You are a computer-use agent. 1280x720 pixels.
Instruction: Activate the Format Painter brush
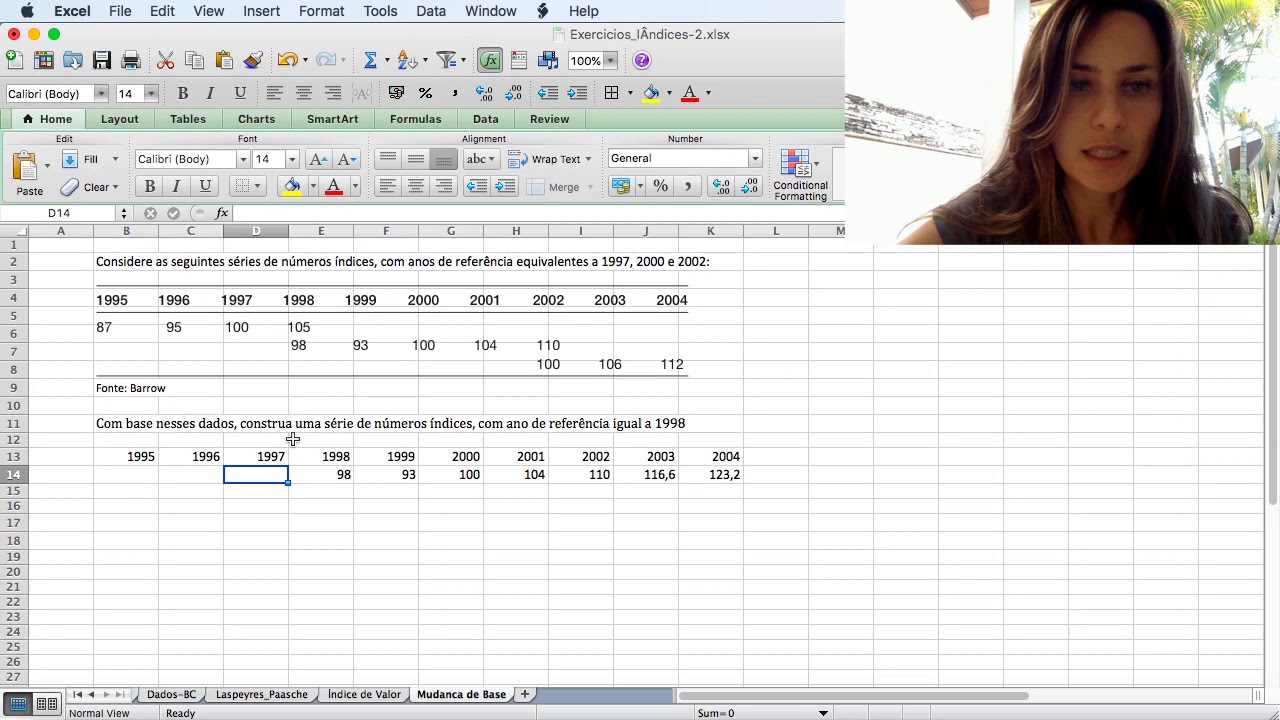tap(253, 61)
